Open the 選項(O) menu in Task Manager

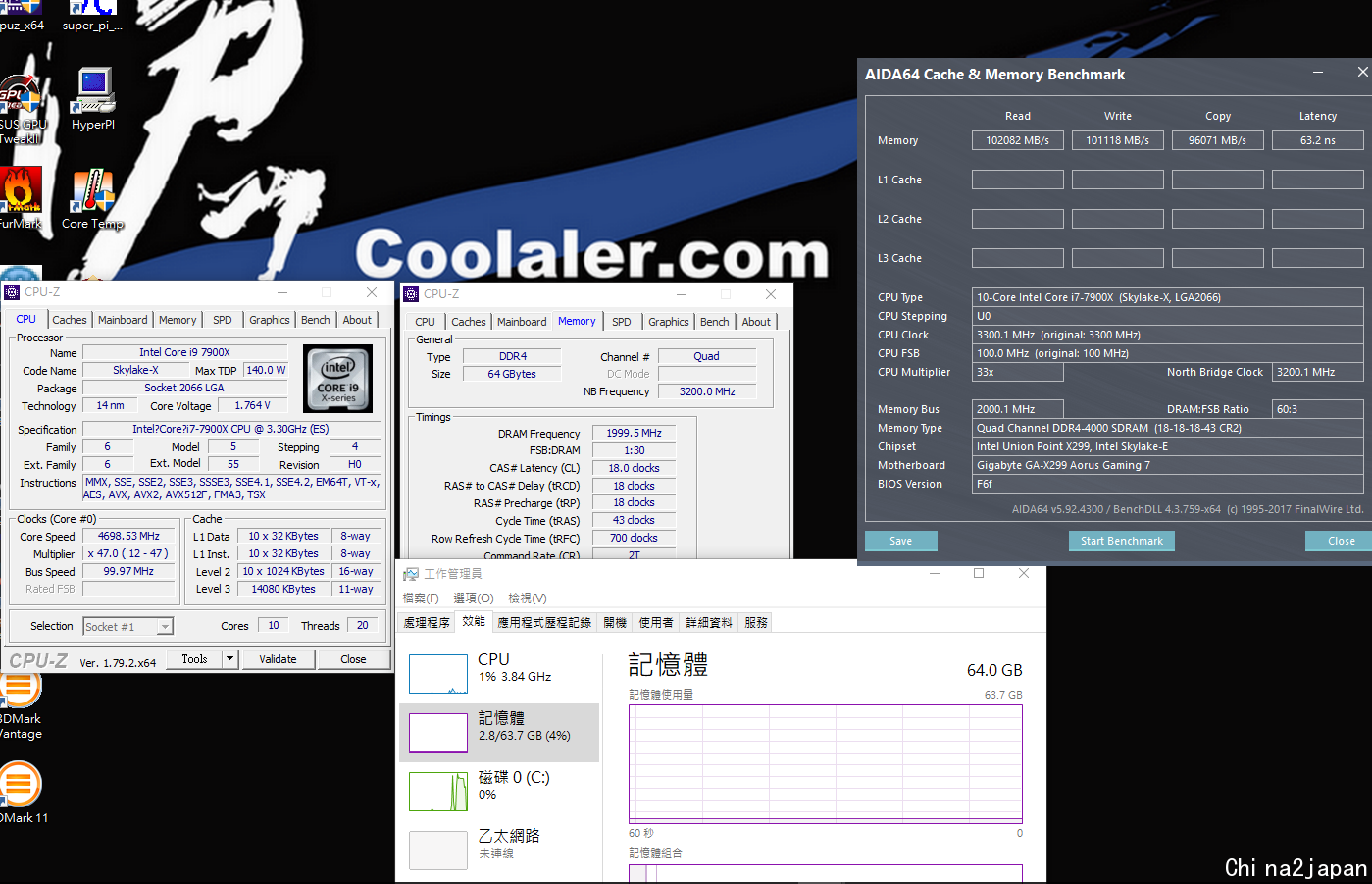pyautogui.click(x=473, y=598)
